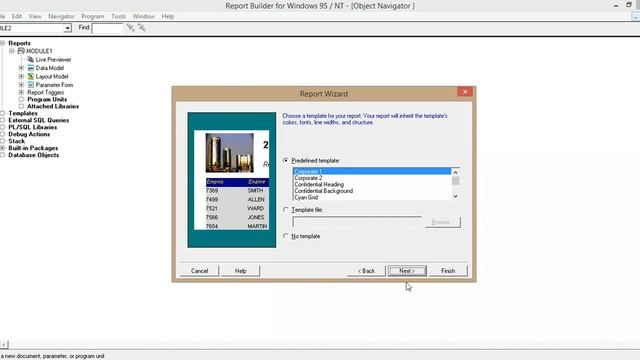
Task: Expand the Report Triggers node
Action: [x=21, y=92]
